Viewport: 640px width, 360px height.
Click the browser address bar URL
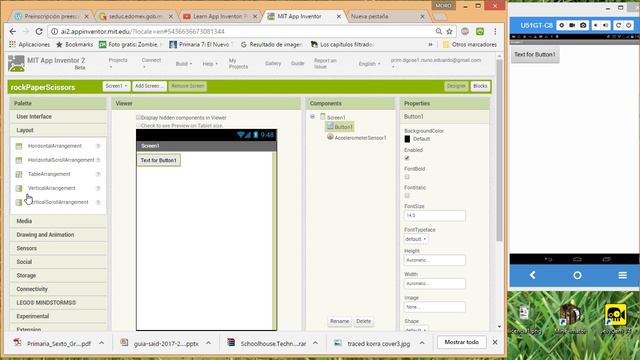click(x=143, y=31)
